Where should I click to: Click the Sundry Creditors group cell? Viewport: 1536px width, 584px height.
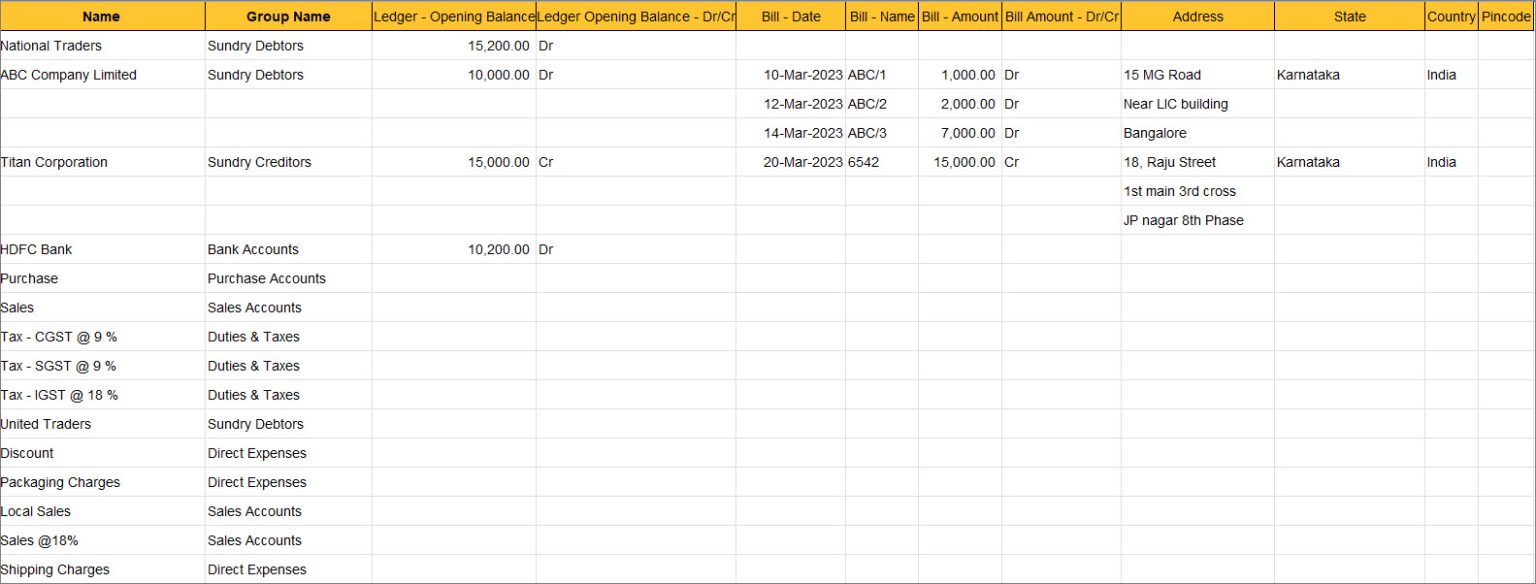258,162
